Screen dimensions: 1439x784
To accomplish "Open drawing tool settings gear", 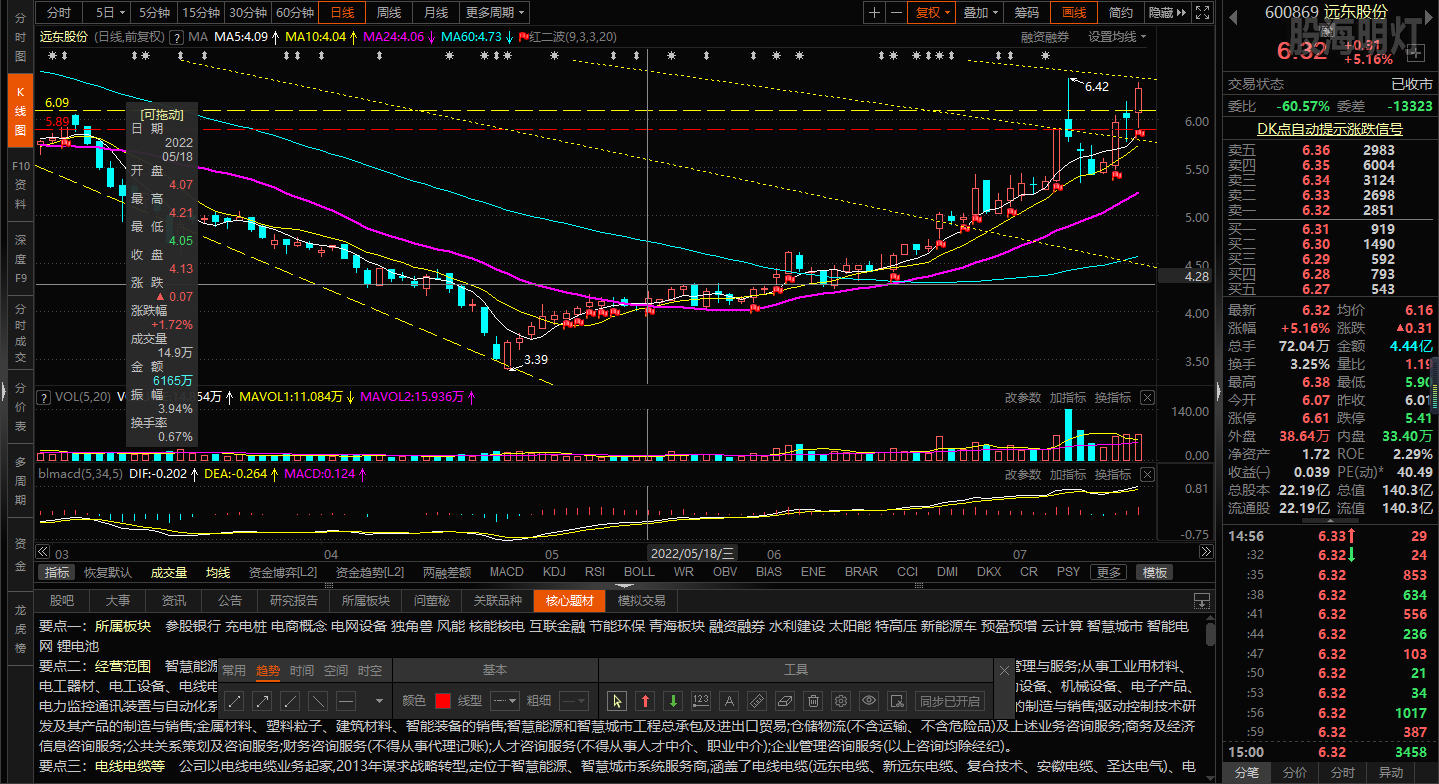I will click(x=841, y=701).
